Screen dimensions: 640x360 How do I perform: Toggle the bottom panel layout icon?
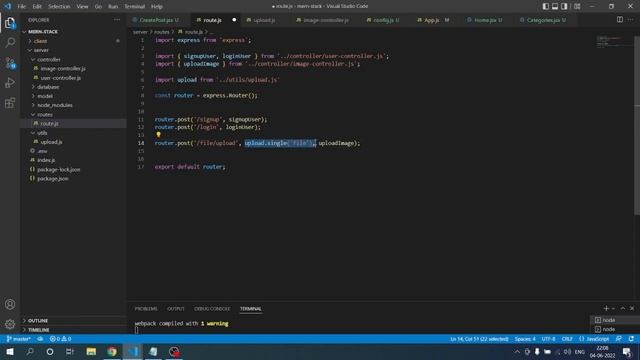555,6
